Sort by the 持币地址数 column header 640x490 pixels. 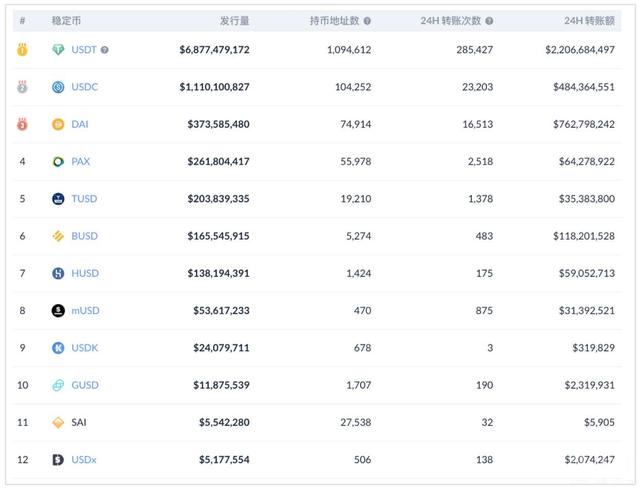pyautogui.click(x=334, y=21)
